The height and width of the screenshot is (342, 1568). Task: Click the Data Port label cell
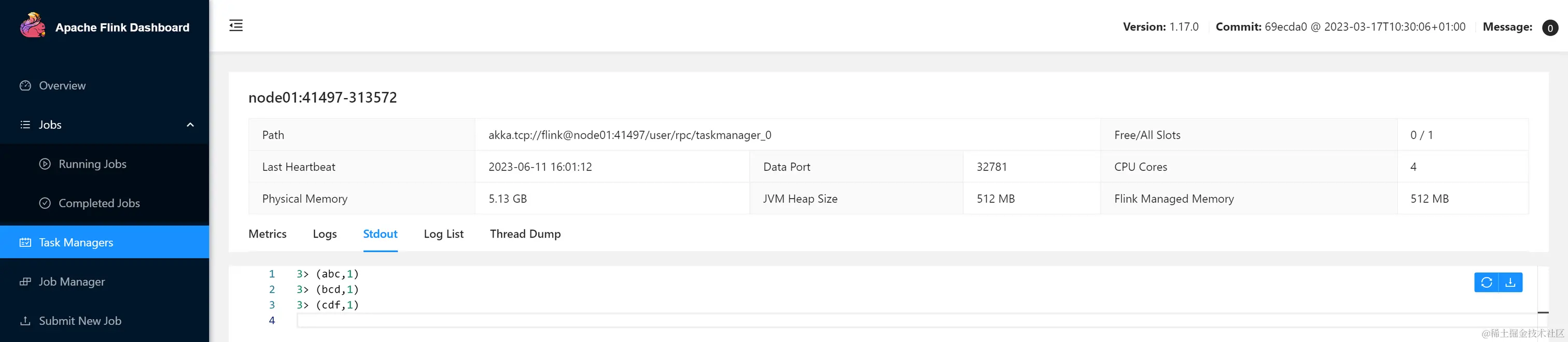point(856,167)
